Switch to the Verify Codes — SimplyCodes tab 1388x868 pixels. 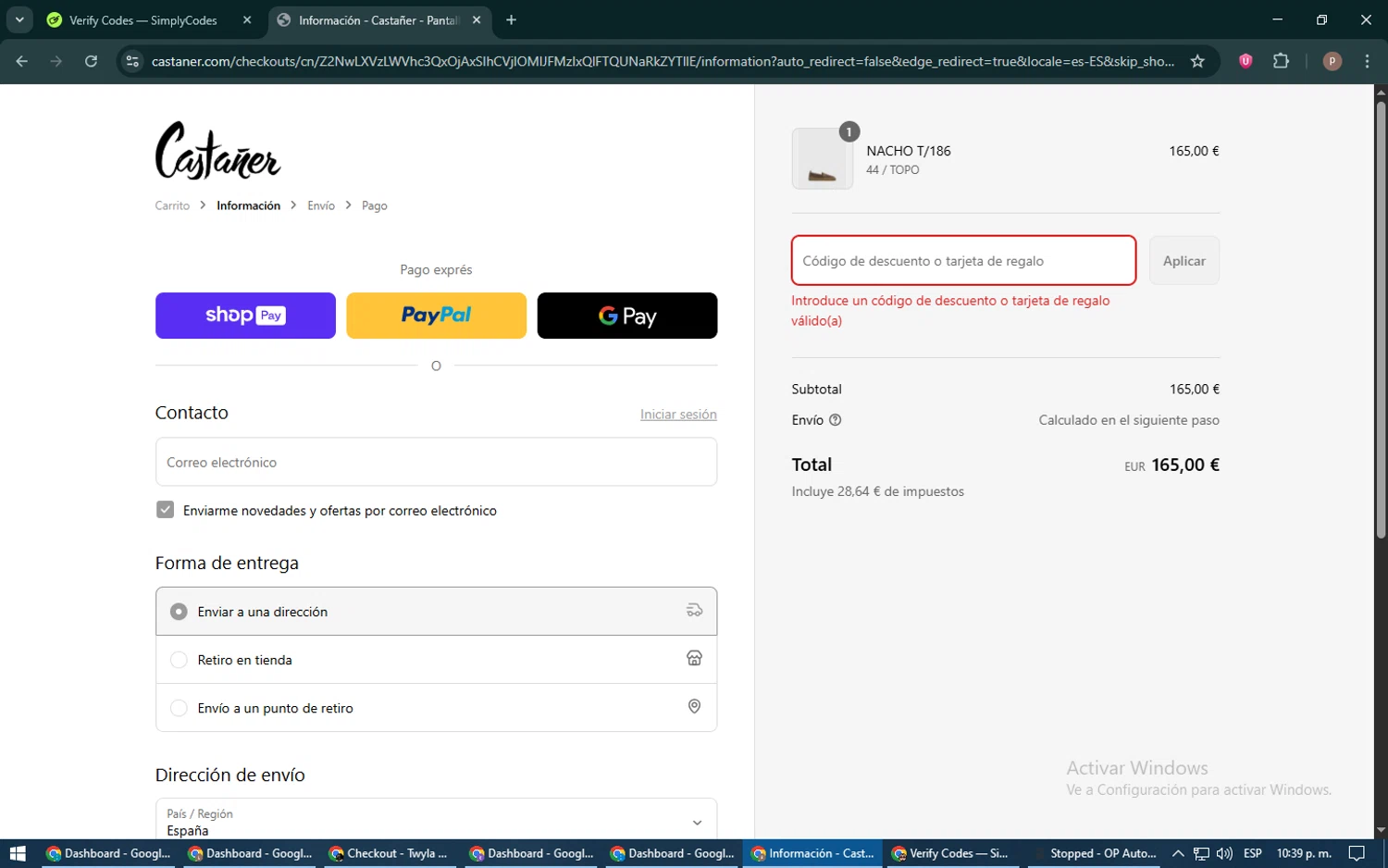coord(143,20)
